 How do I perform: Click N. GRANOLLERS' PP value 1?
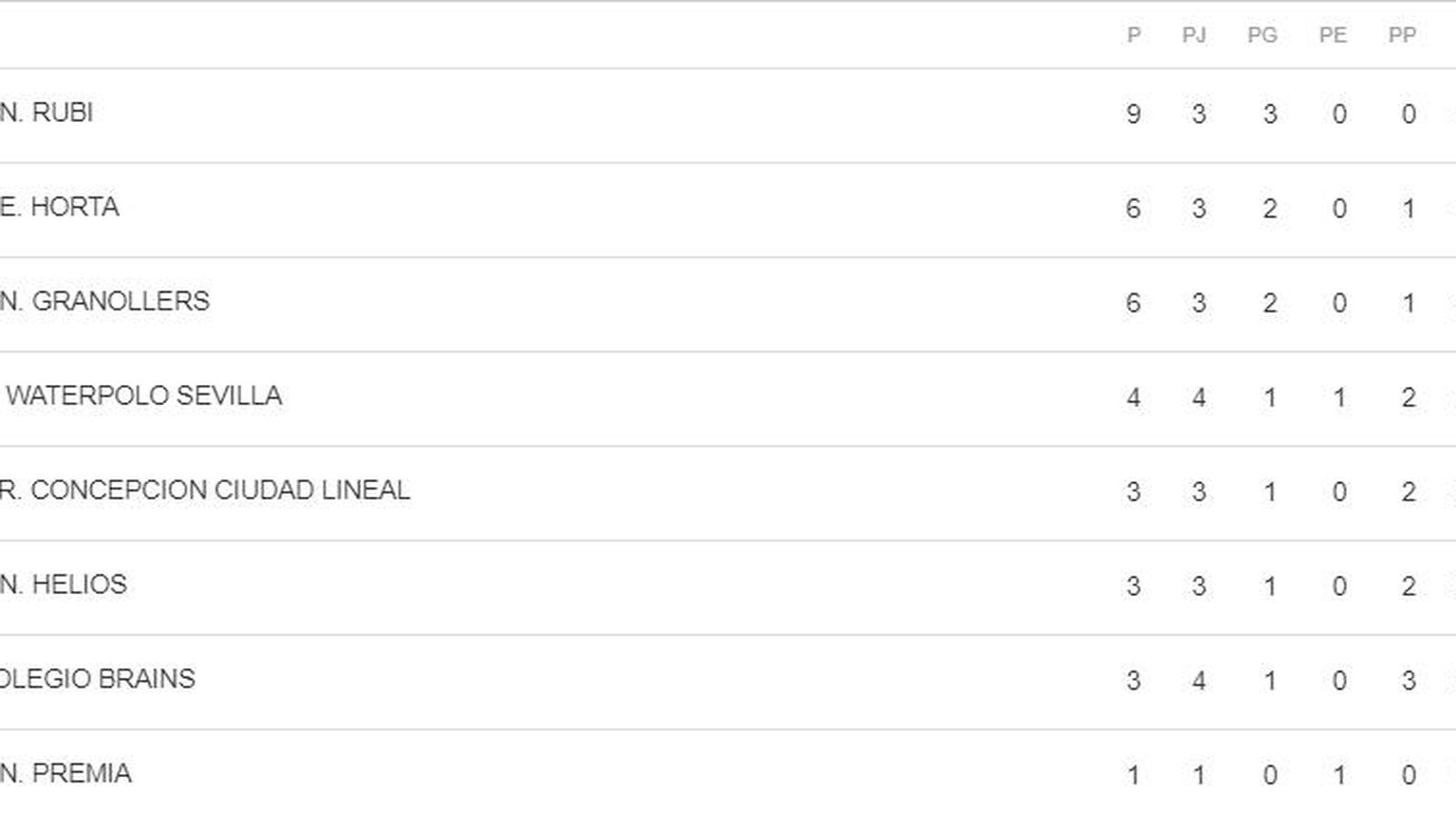tap(1409, 303)
